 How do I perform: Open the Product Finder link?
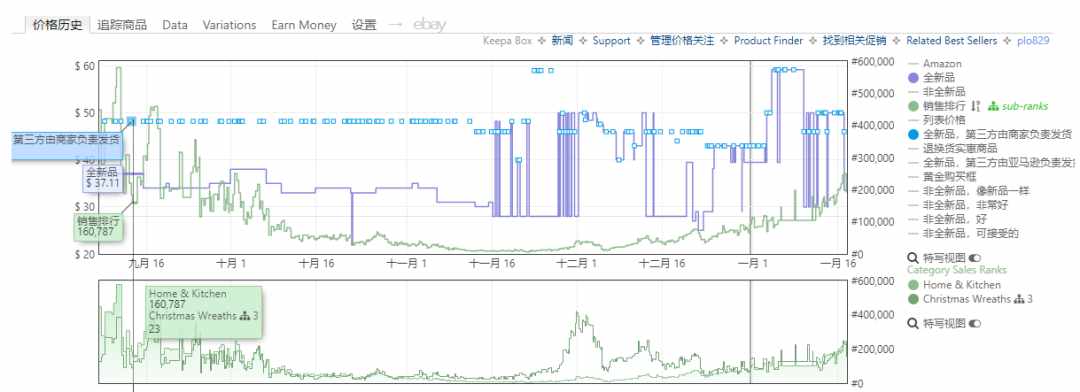point(768,41)
